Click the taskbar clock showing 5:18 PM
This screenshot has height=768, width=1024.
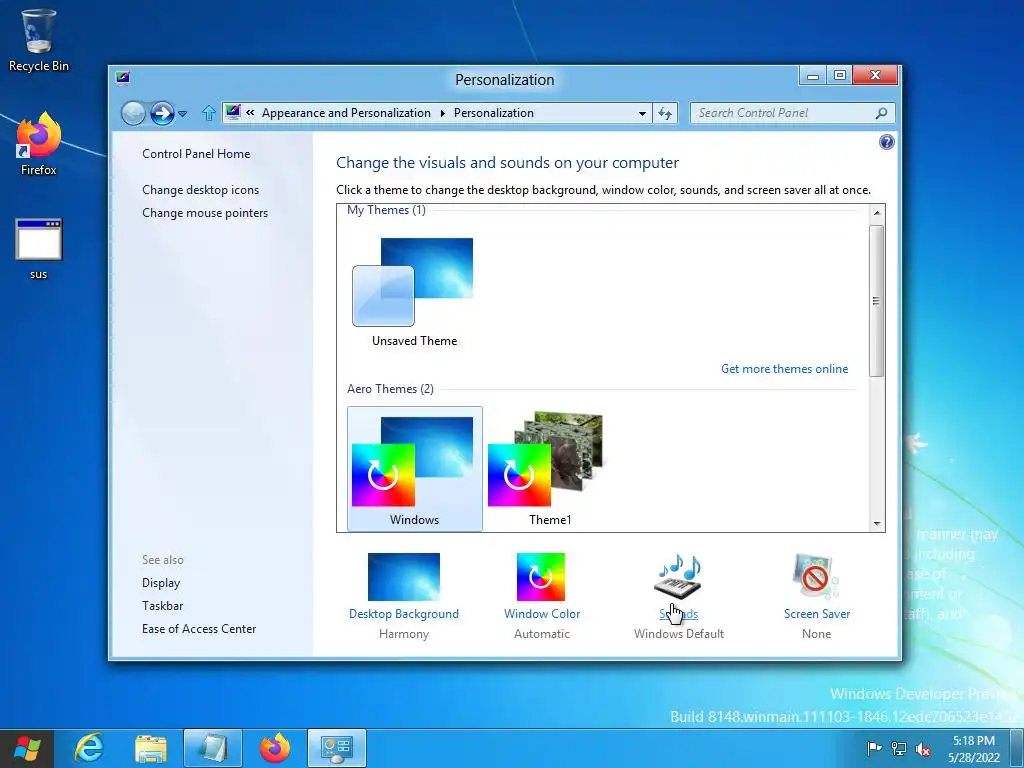[974, 749]
